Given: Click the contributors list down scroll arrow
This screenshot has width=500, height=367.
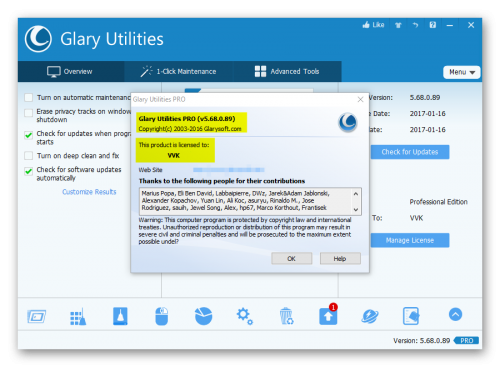Looking at the screenshot, I should pos(356,210).
